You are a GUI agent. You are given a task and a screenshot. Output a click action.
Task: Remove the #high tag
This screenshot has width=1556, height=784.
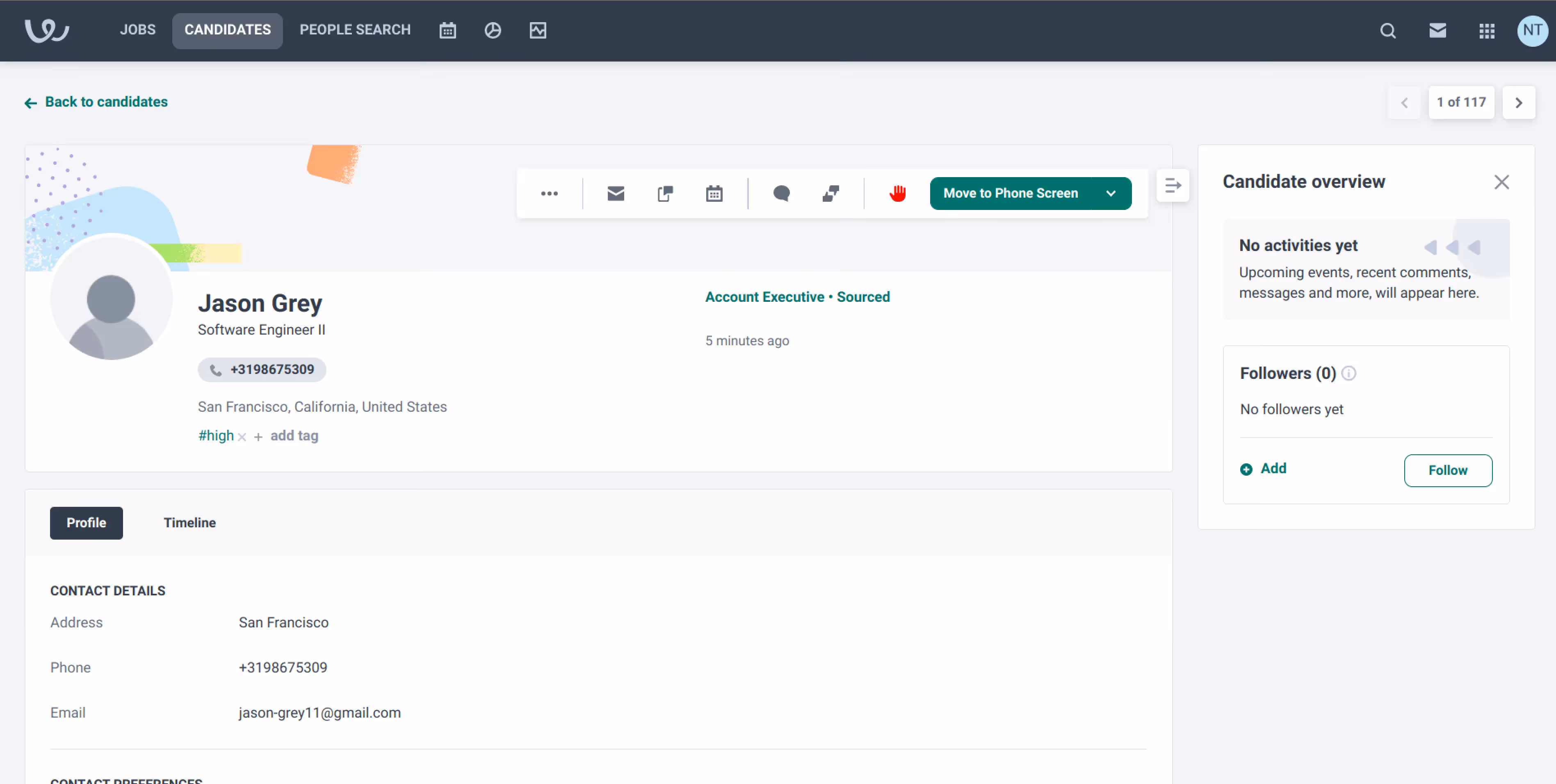242,437
